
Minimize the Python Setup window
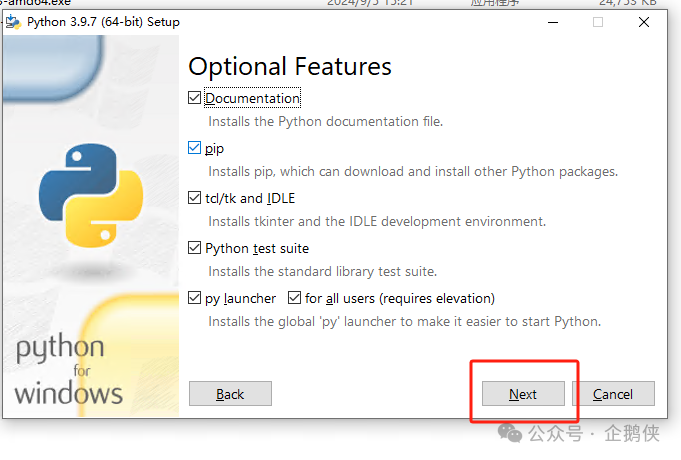(x=553, y=22)
